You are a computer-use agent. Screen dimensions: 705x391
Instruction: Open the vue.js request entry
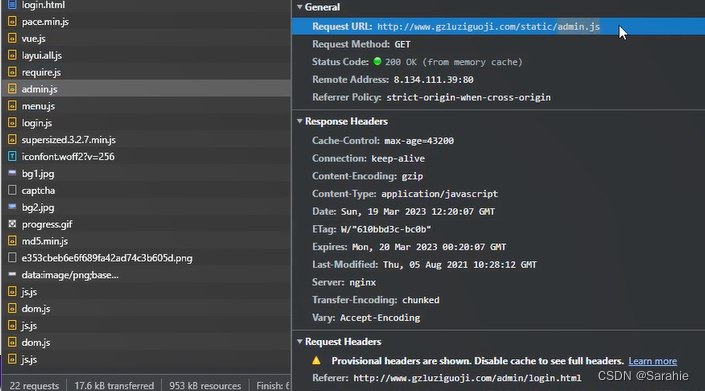[146, 39]
